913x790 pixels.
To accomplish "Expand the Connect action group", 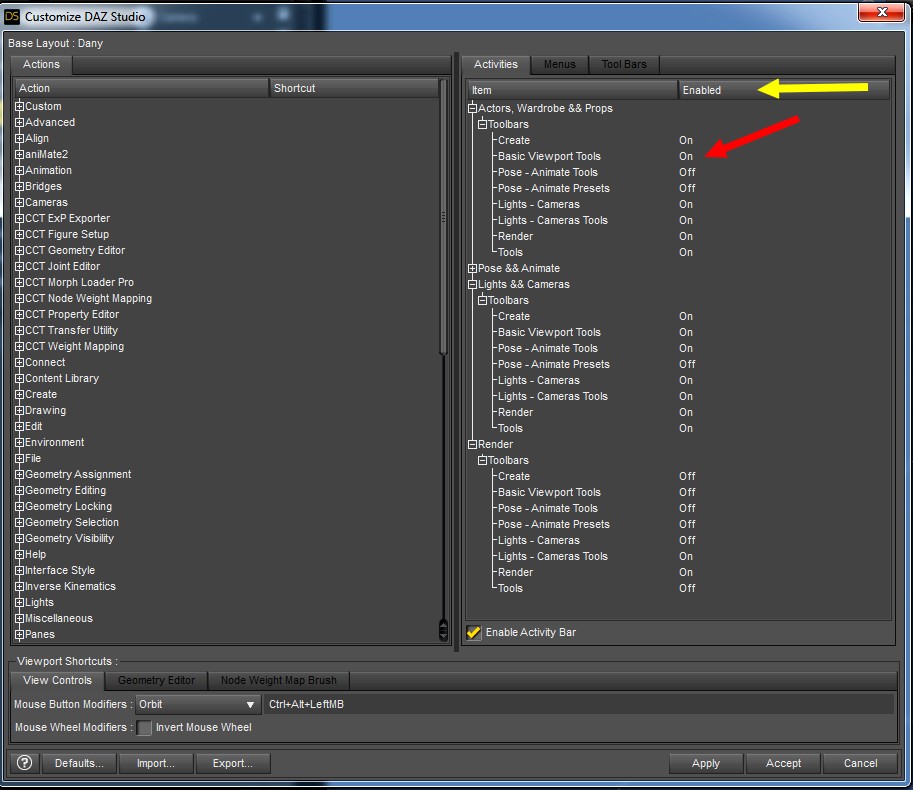I will (x=19, y=362).
